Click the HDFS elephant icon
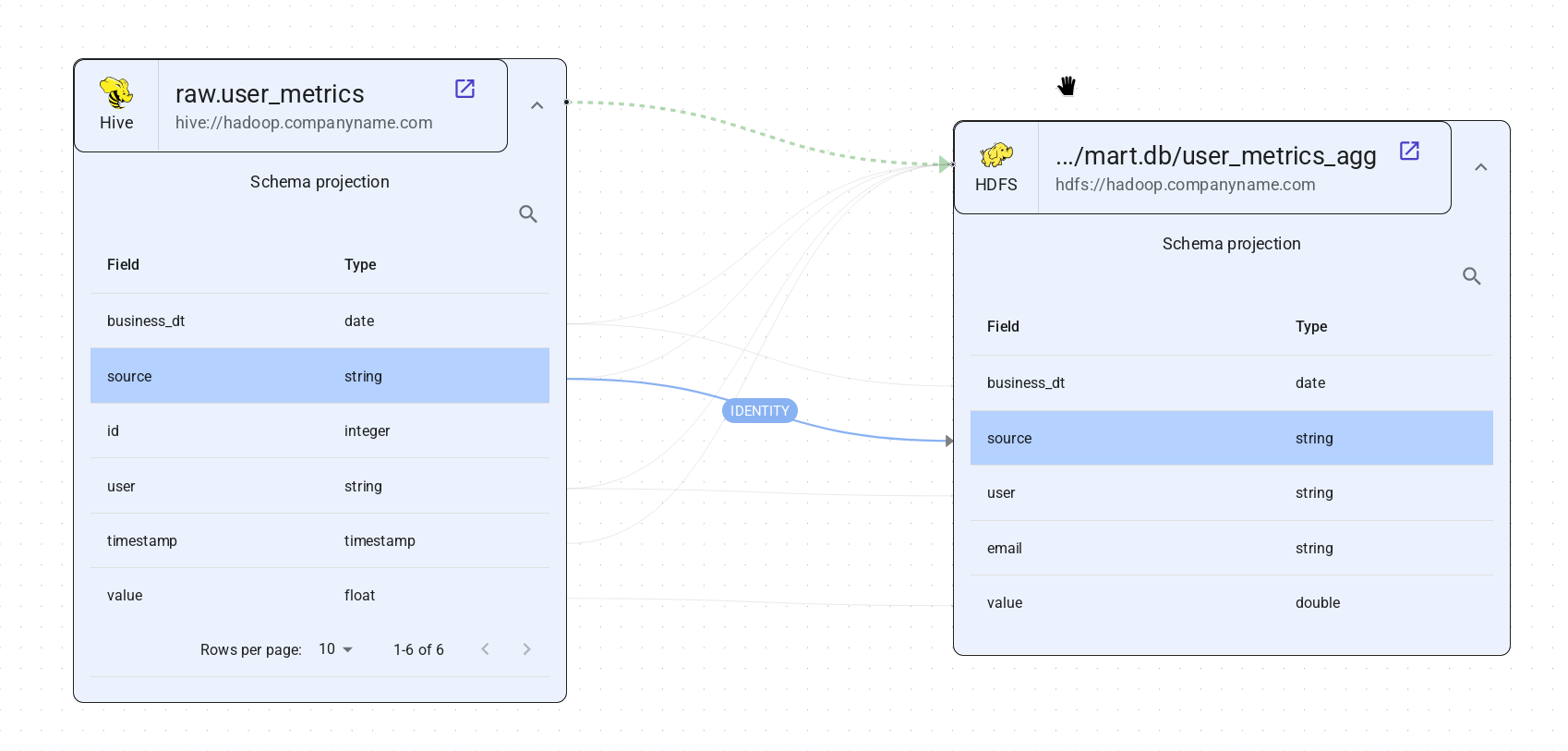The height and width of the screenshot is (751, 1568). (x=995, y=154)
